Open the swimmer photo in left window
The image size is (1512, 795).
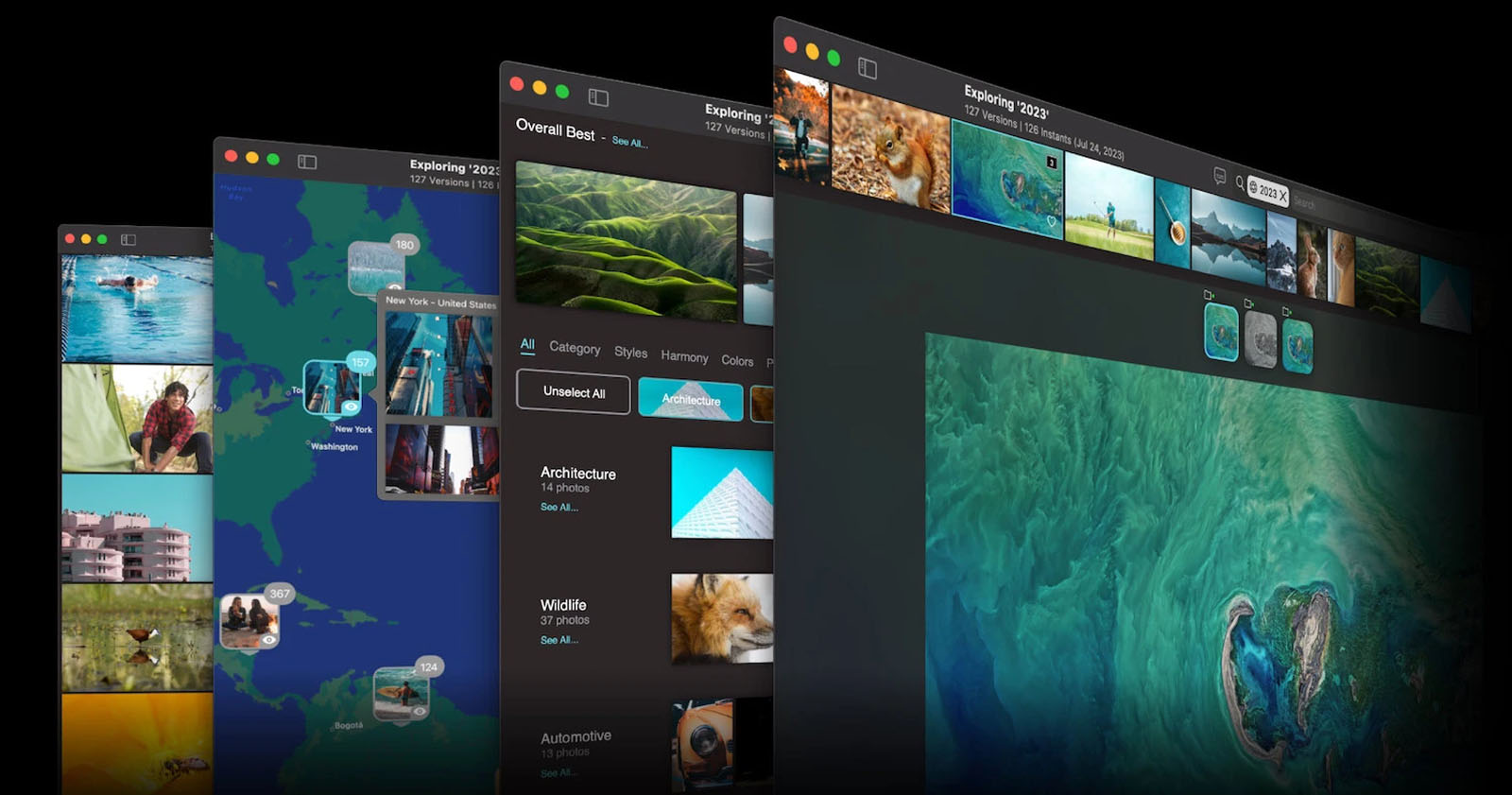(x=137, y=308)
